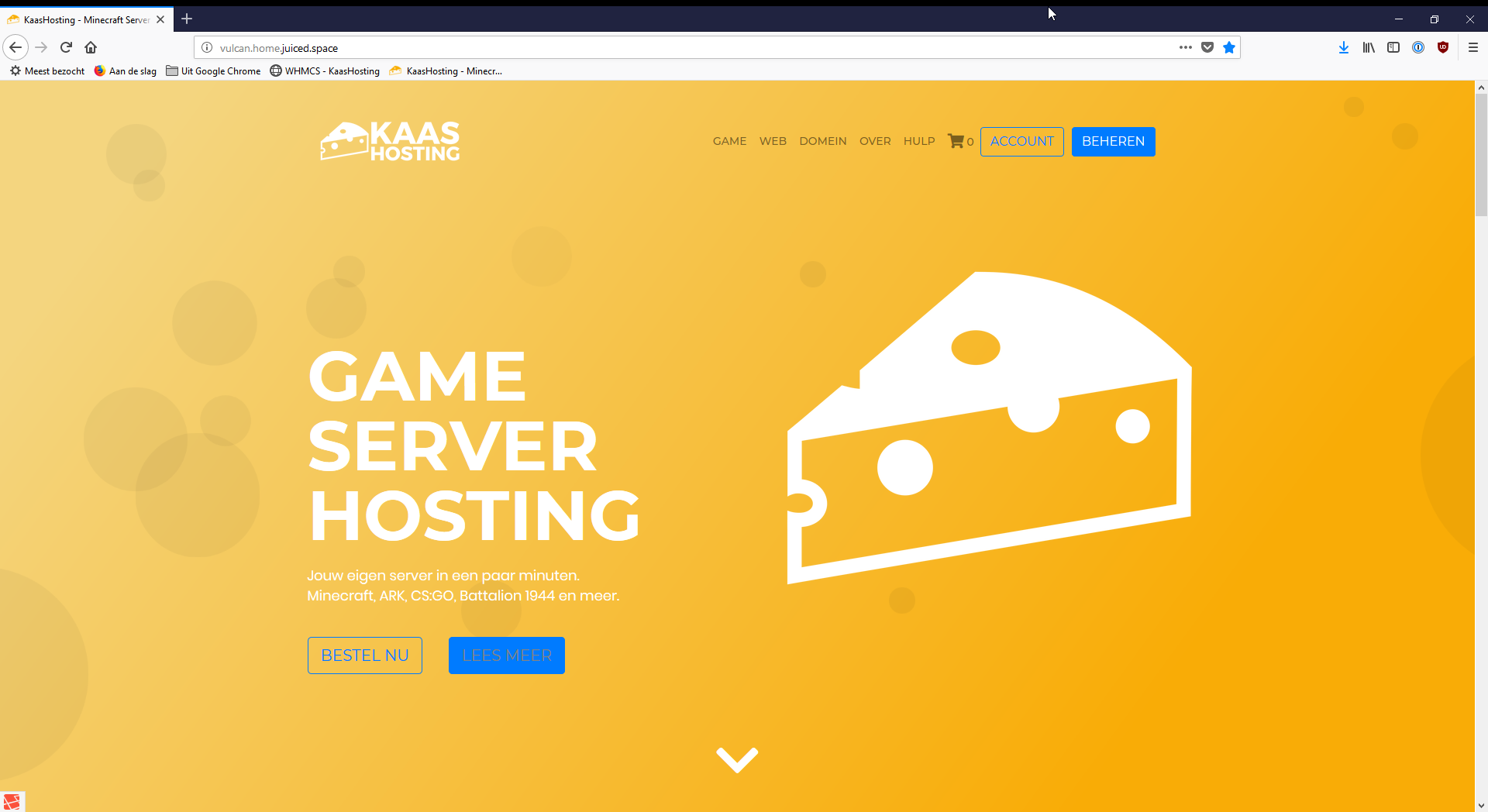Click the URL address bar
The image size is (1488, 812).
(682, 47)
